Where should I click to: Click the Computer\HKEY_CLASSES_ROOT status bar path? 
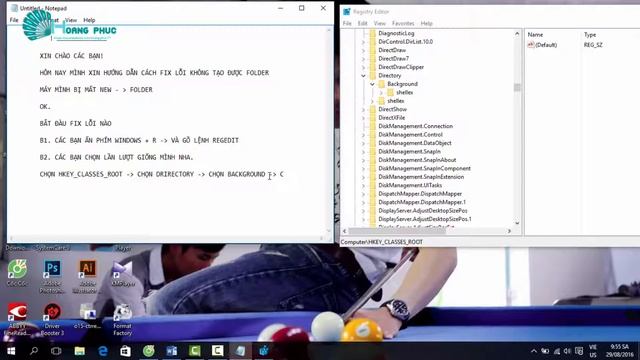pyautogui.click(x=382, y=242)
